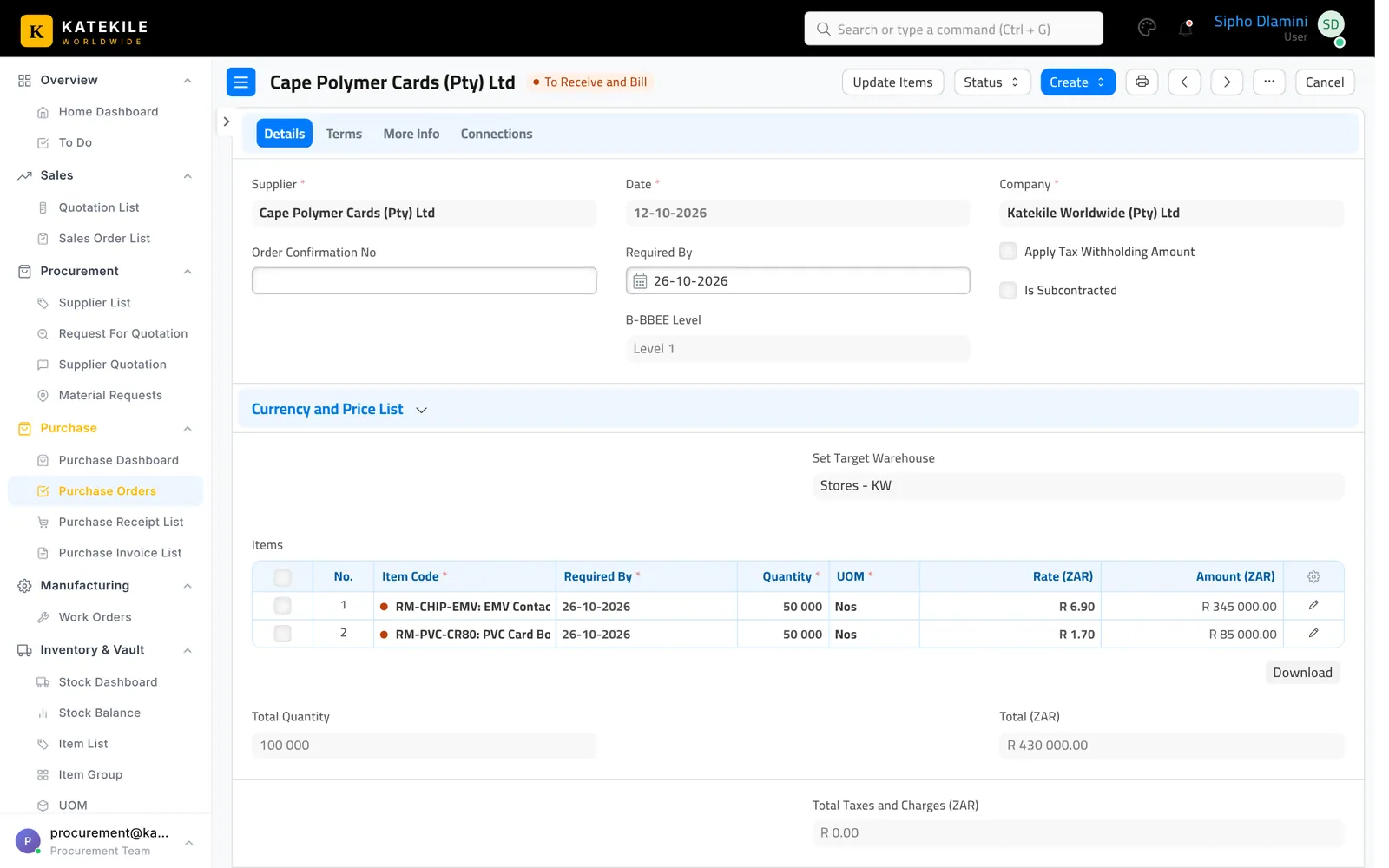Select the Details tab

tap(284, 134)
